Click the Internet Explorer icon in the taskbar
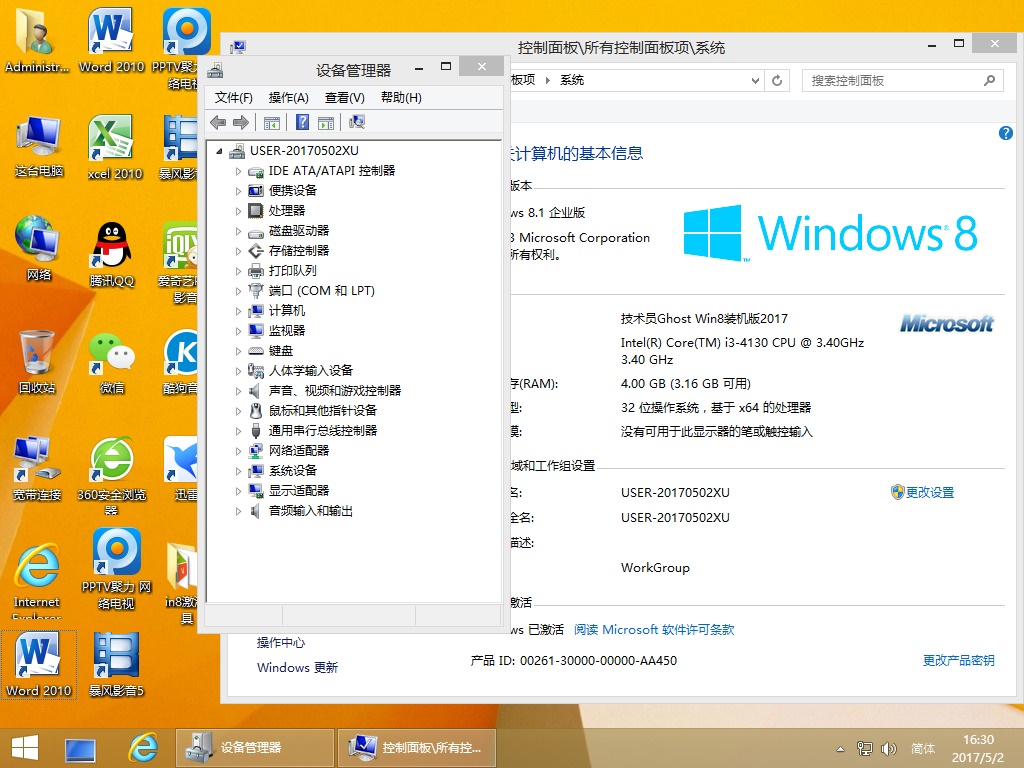Screen dimensions: 1024x768 coord(143,747)
